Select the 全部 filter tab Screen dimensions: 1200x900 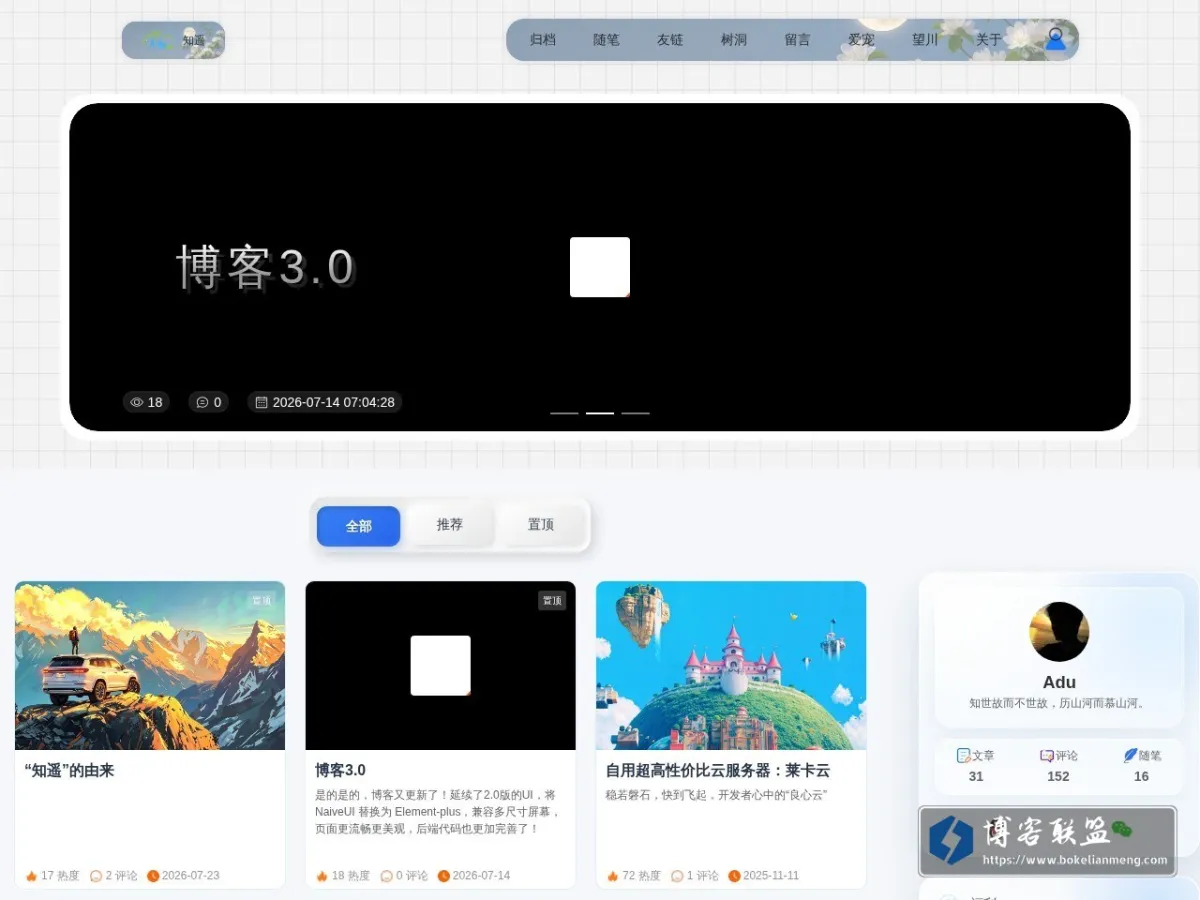tap(359, 526)
